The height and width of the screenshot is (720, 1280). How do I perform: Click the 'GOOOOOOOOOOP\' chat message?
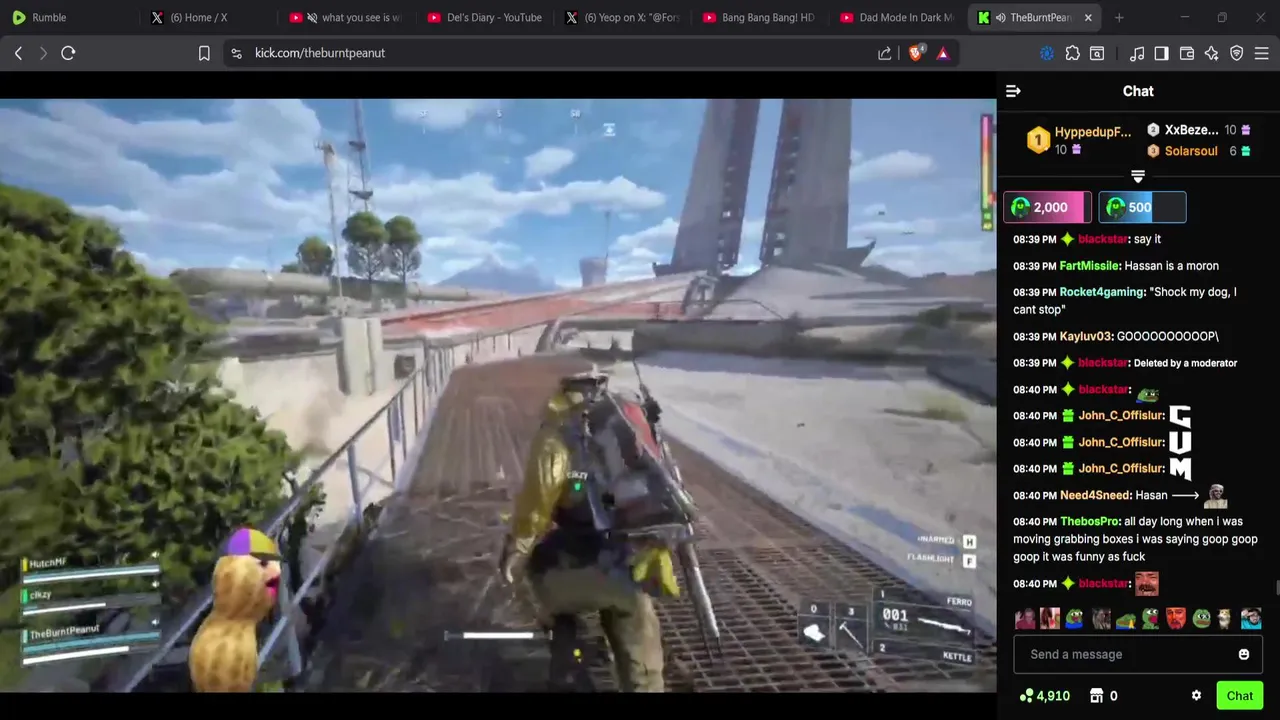1167,337
